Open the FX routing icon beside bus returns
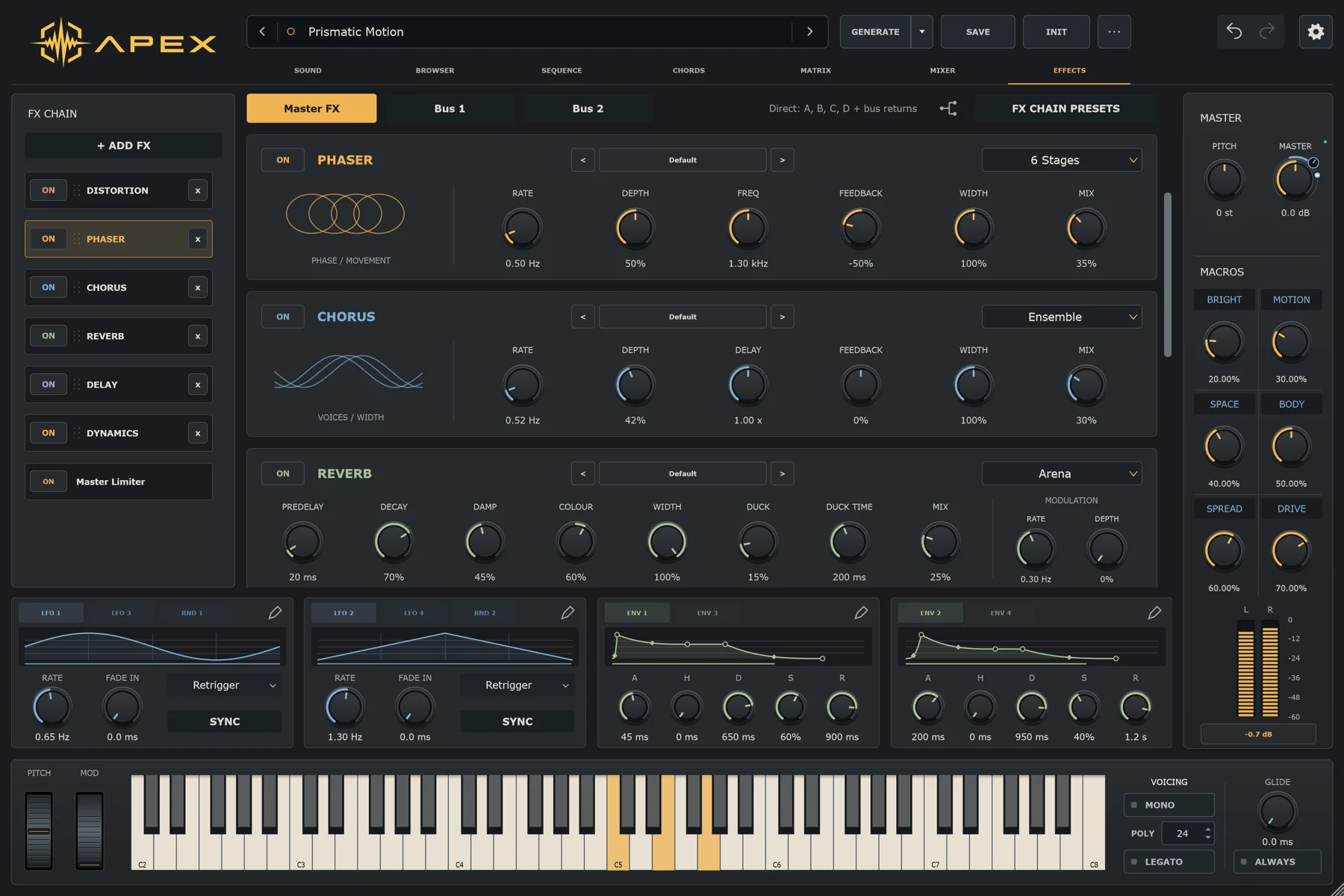The height and width of the screenshot is (896, 1344). pos(948,108)
